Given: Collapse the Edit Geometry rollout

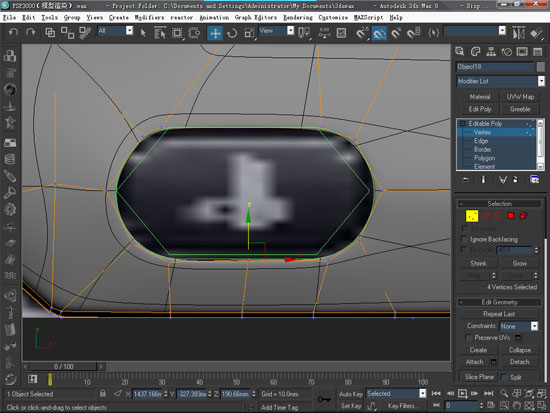Looking at the screenshot, I should (x=499, y=302).
